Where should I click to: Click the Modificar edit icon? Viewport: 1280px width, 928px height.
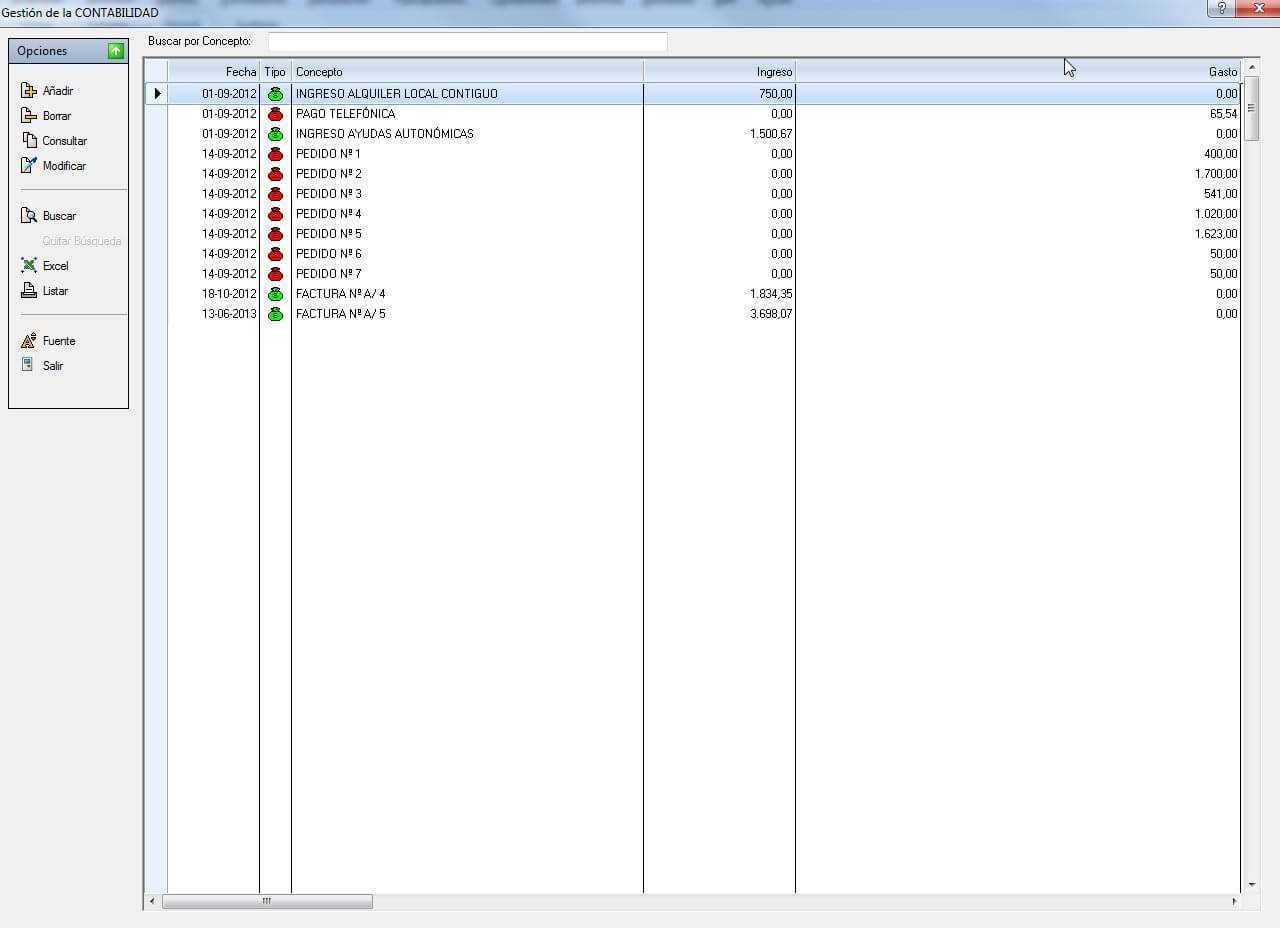point(29,166)
